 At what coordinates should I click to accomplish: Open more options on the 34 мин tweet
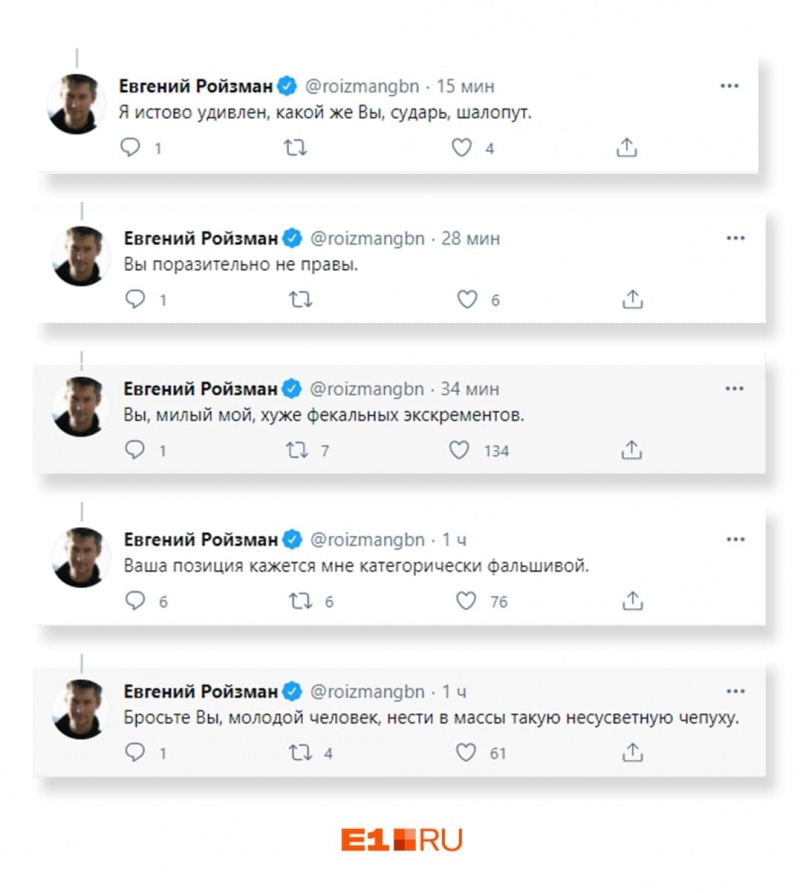point(734,388)
